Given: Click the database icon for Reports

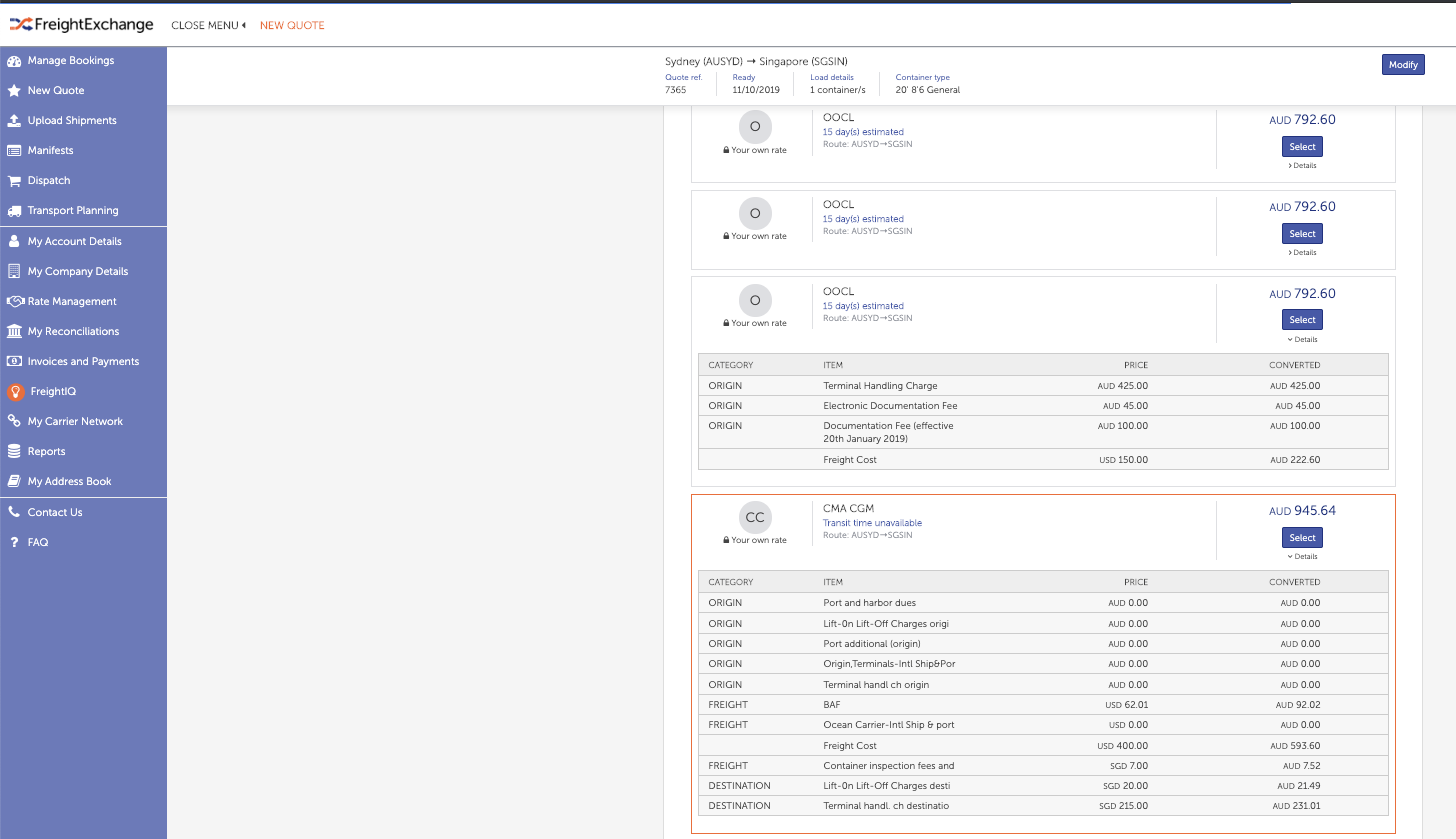Looking at the screenshot, I should [x=14, y=451].
